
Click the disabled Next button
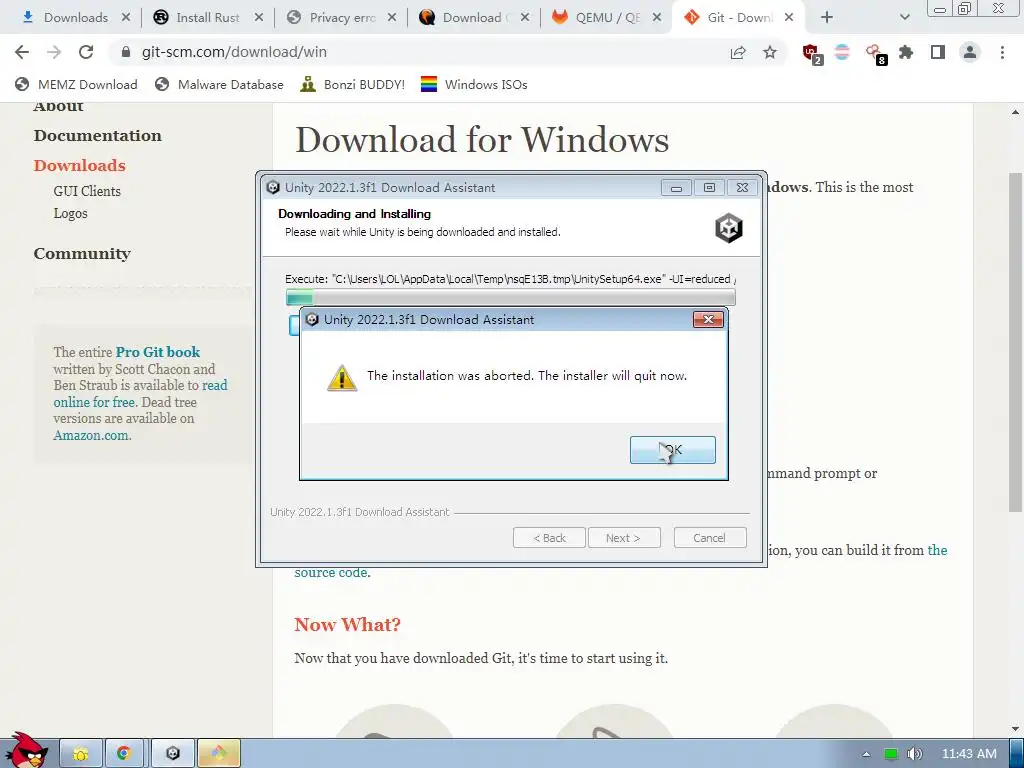point(624,537)
